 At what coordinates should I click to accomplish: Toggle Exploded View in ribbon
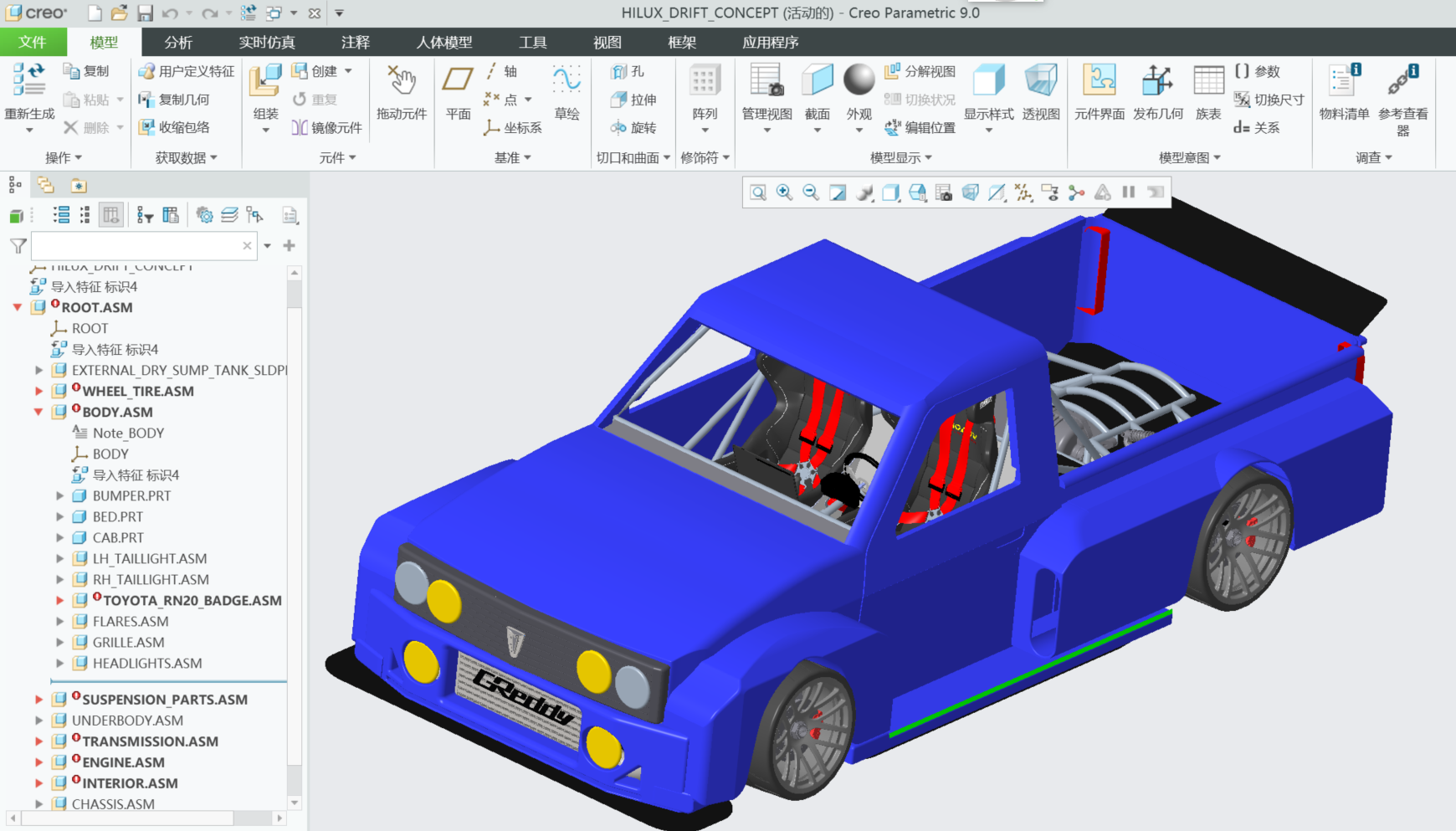tap(920, 71)
